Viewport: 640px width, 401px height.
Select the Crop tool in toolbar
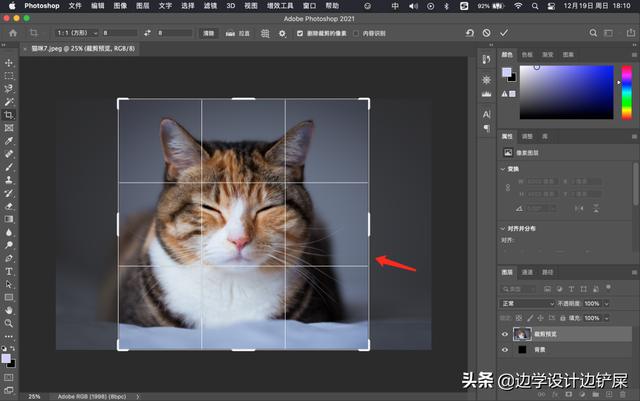click(9, 114)
